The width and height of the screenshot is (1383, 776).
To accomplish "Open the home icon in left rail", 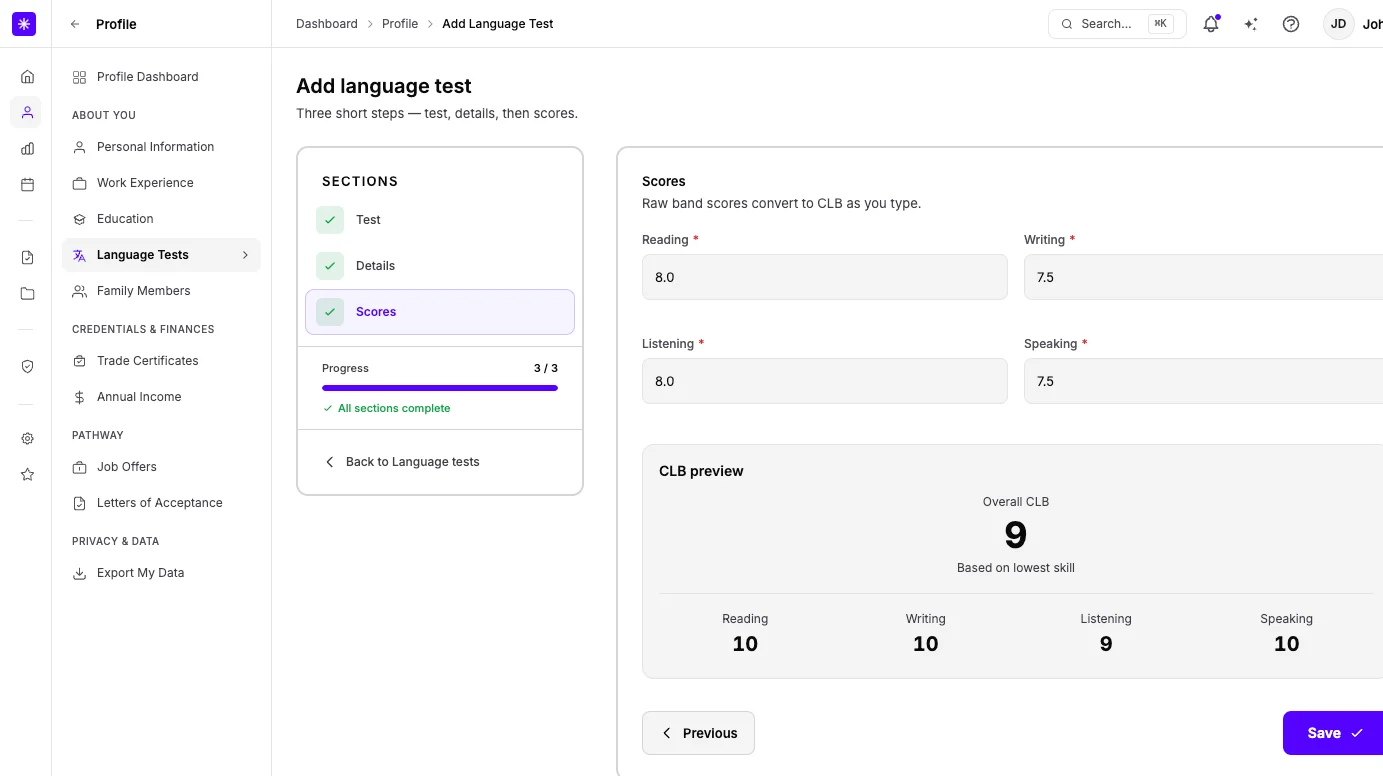I will tap(27, 77).
